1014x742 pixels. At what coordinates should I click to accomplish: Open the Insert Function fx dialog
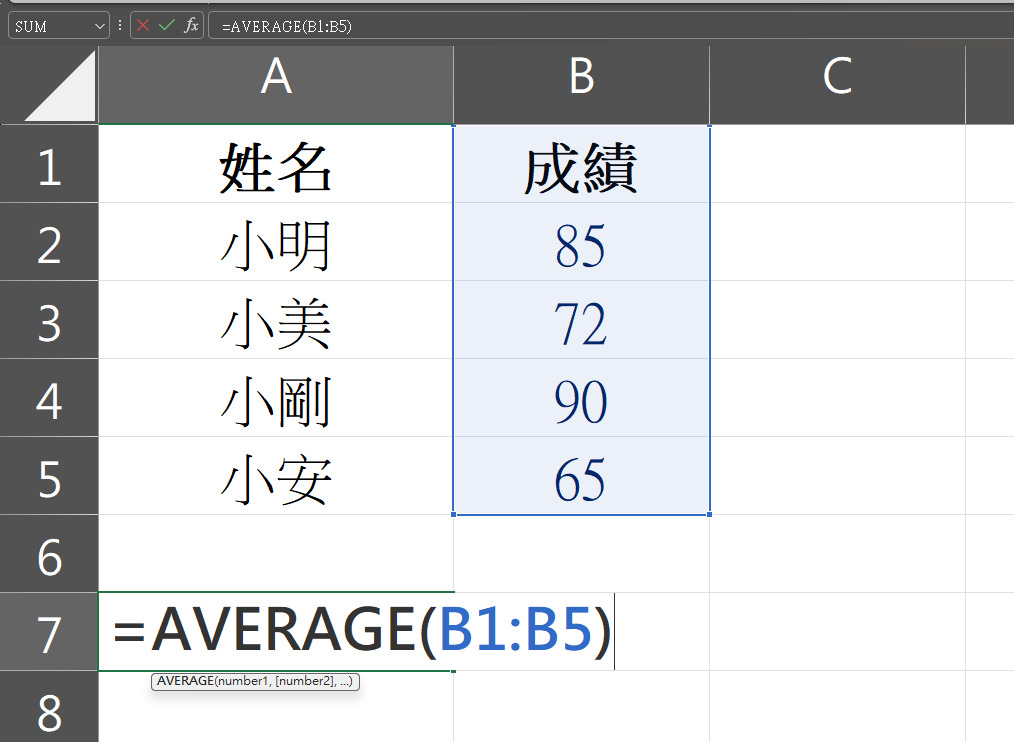(x=191, y=26)
